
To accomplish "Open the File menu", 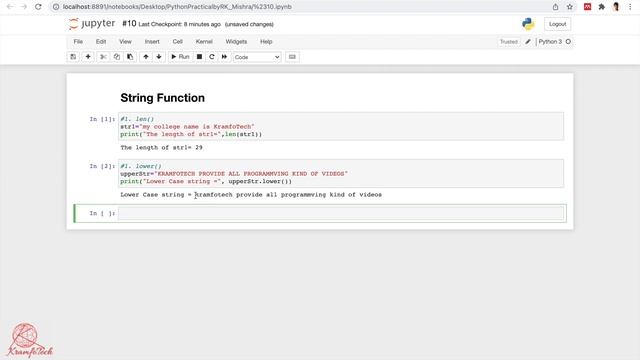I will (x=78, y=42).
